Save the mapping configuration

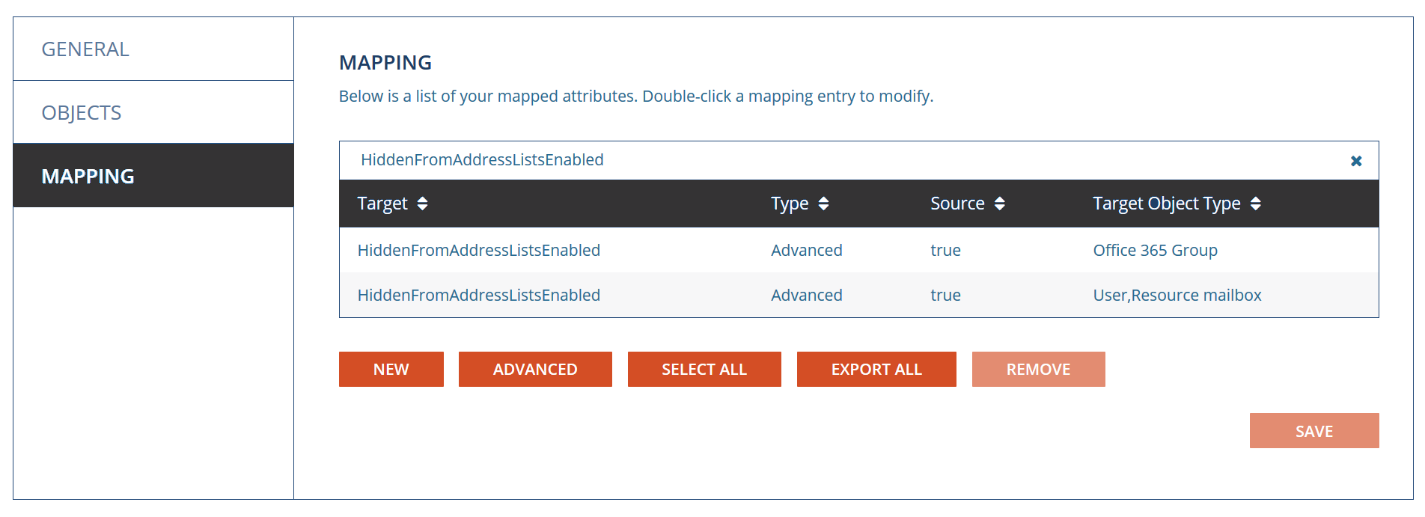(1313, 431)
